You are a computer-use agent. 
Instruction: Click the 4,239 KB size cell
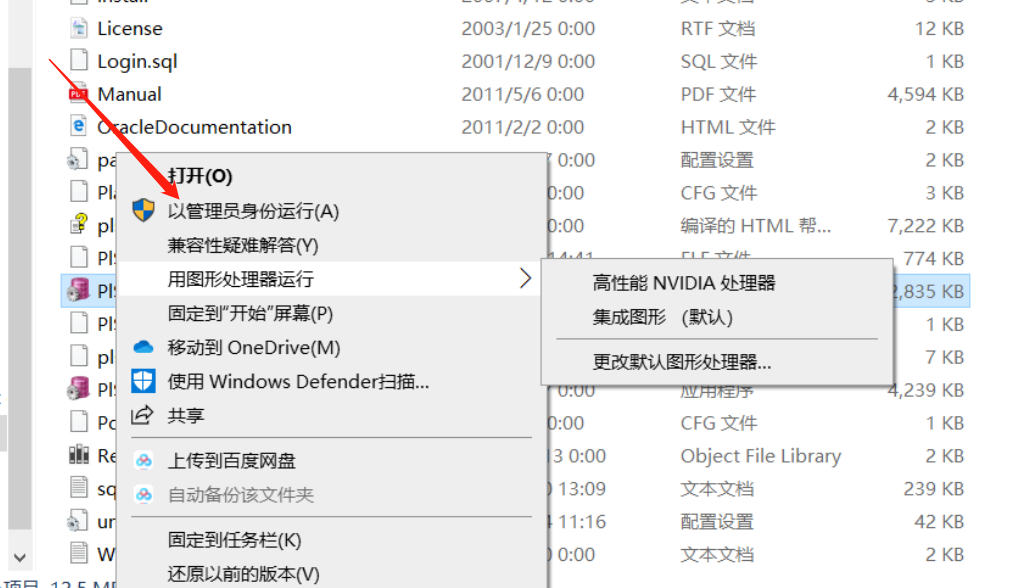(925, 390)
